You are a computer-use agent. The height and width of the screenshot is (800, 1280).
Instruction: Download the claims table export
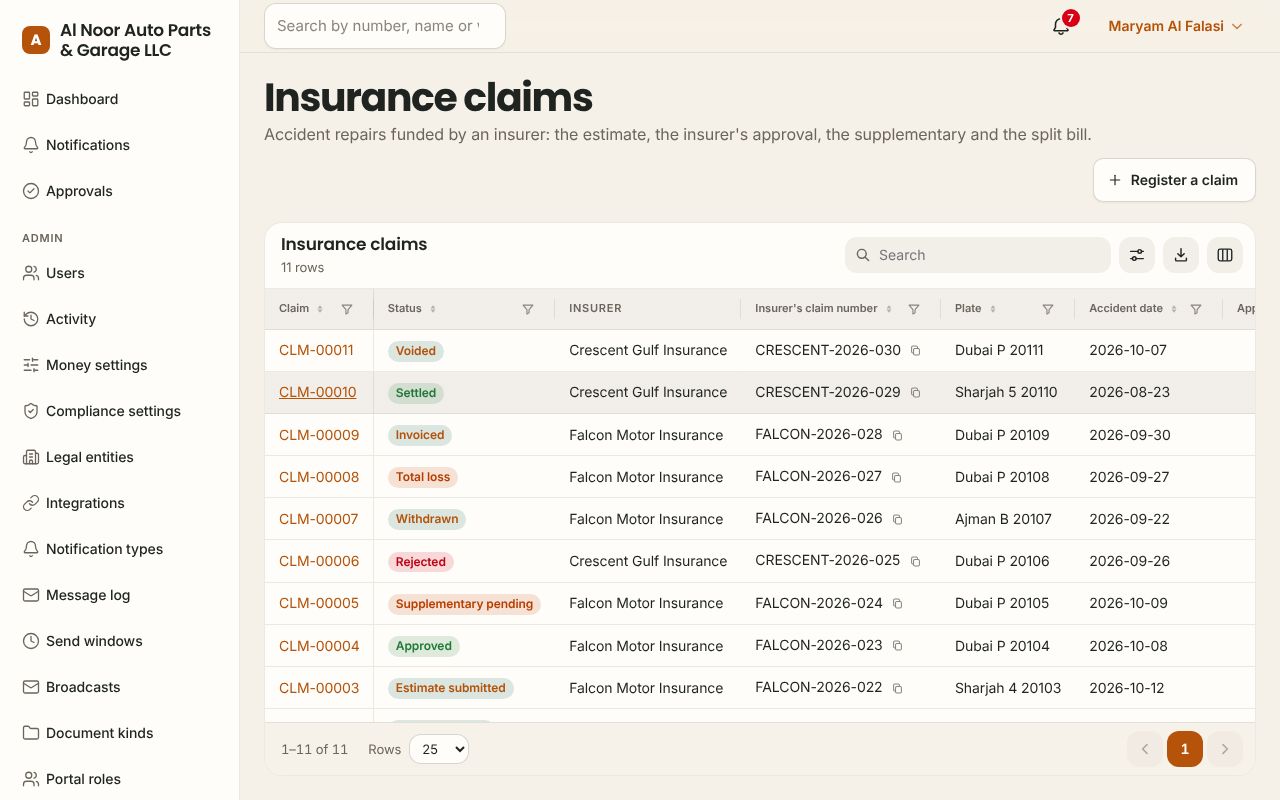coord(1181,255)
